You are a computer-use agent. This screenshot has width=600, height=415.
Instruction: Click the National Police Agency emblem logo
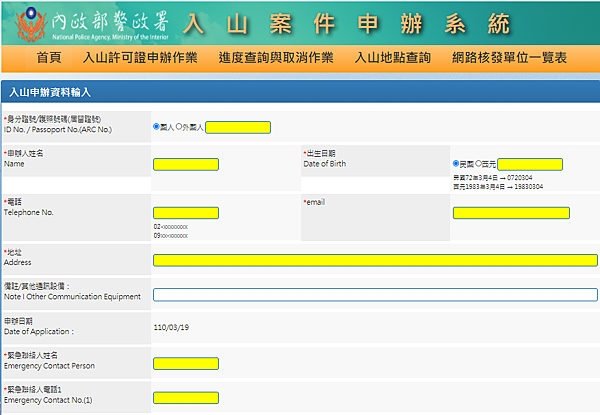[31, 24]
